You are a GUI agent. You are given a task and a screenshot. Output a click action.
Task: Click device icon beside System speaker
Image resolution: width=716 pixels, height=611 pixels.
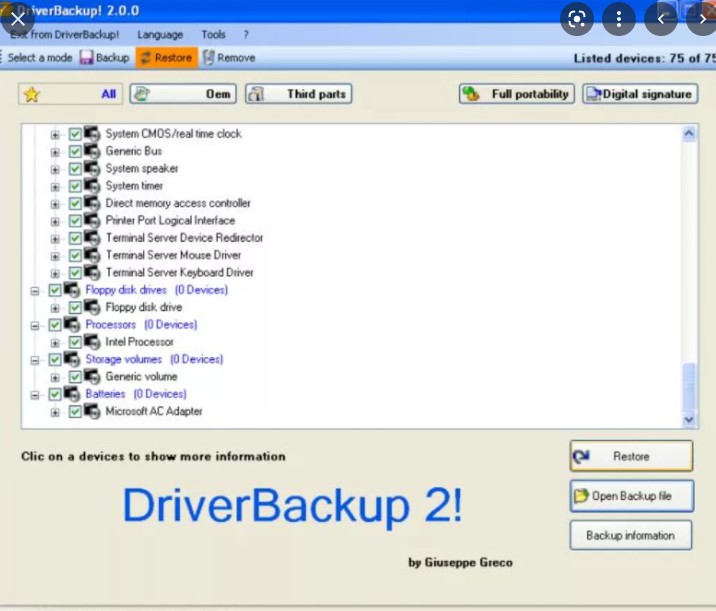point(92,168)
